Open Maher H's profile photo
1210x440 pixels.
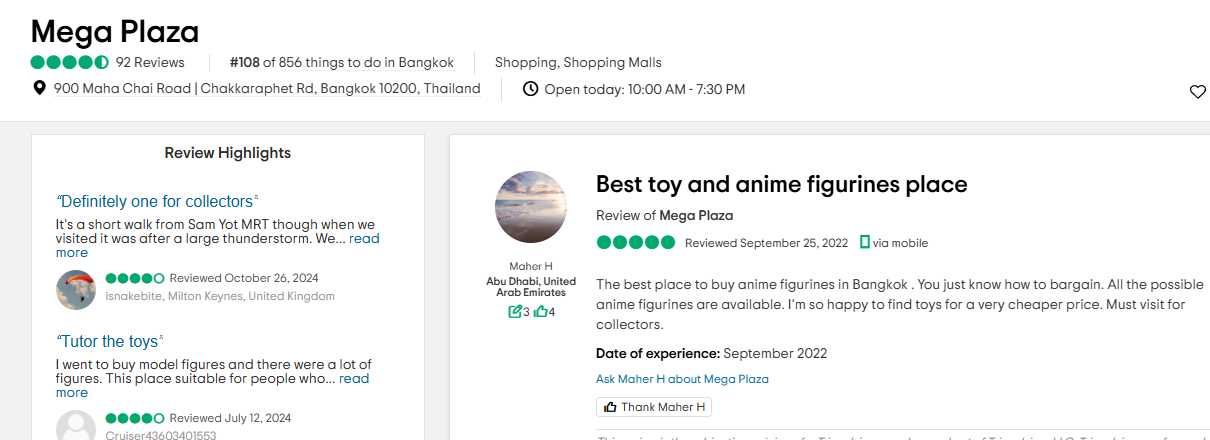coord(530,207)
